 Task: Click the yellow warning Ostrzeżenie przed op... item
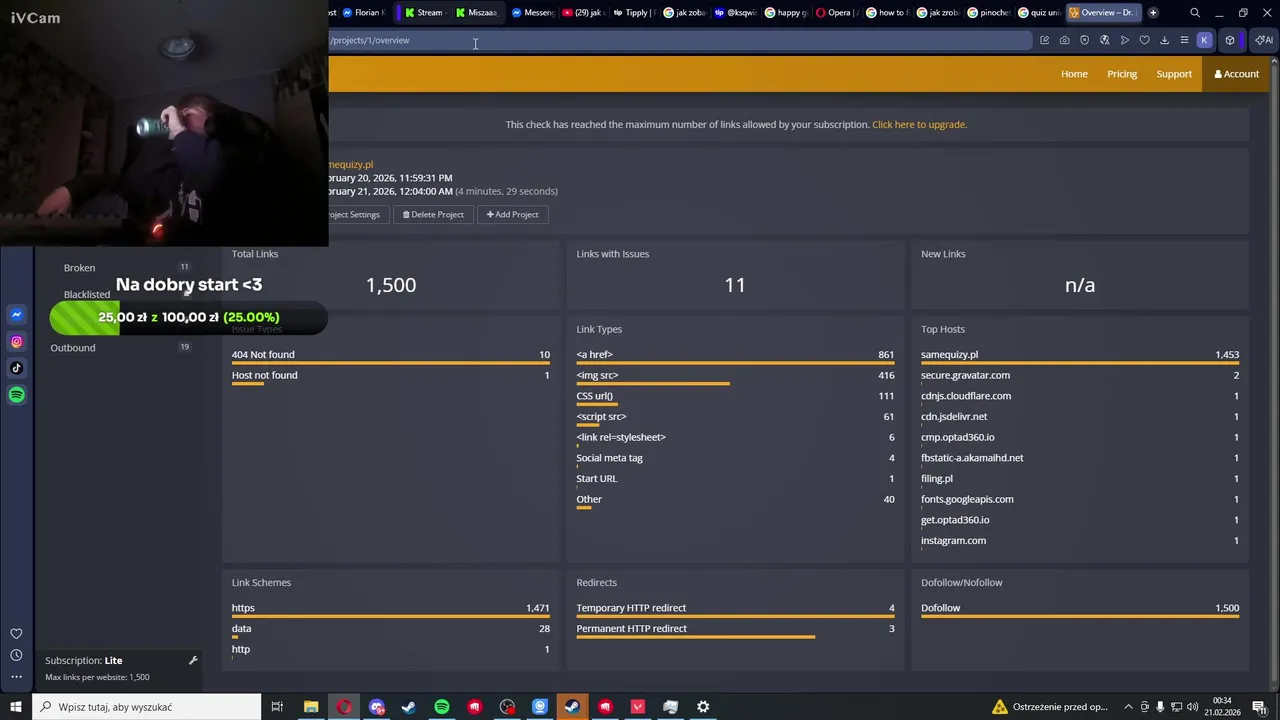(x=1050, y=707)
